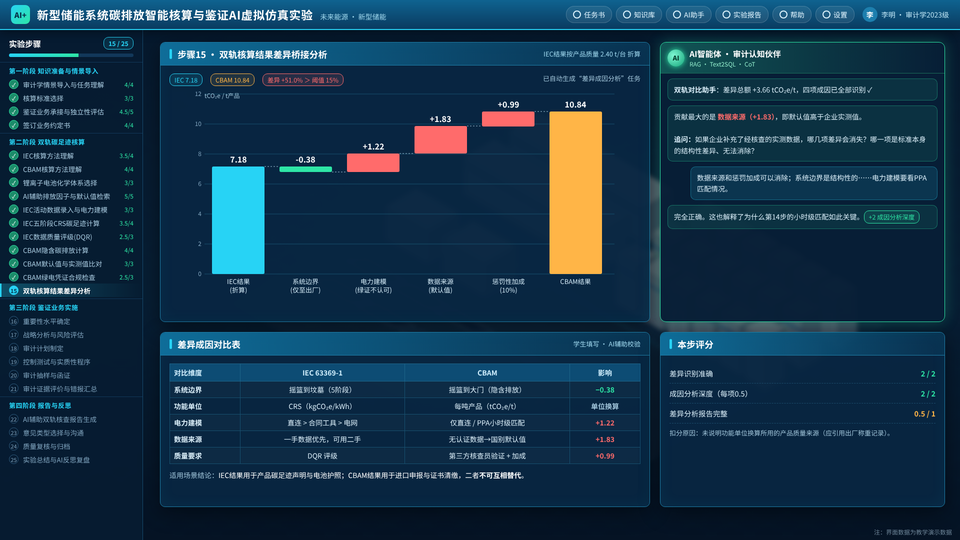Open the 设置 top menu

[834, 15]
